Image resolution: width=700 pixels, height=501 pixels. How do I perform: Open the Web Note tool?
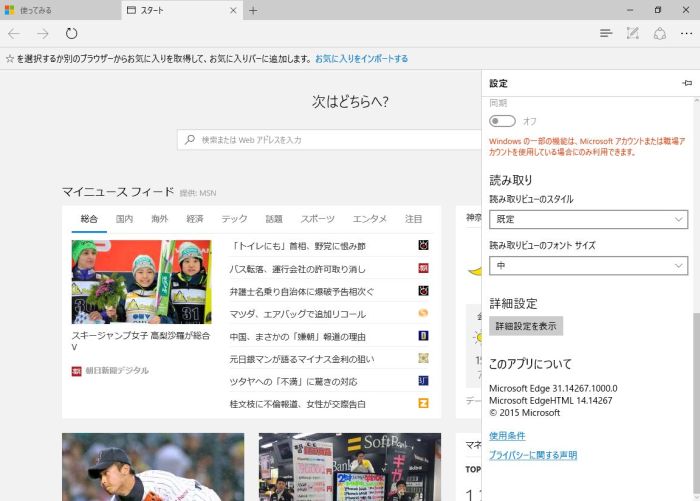coord(632,34)
